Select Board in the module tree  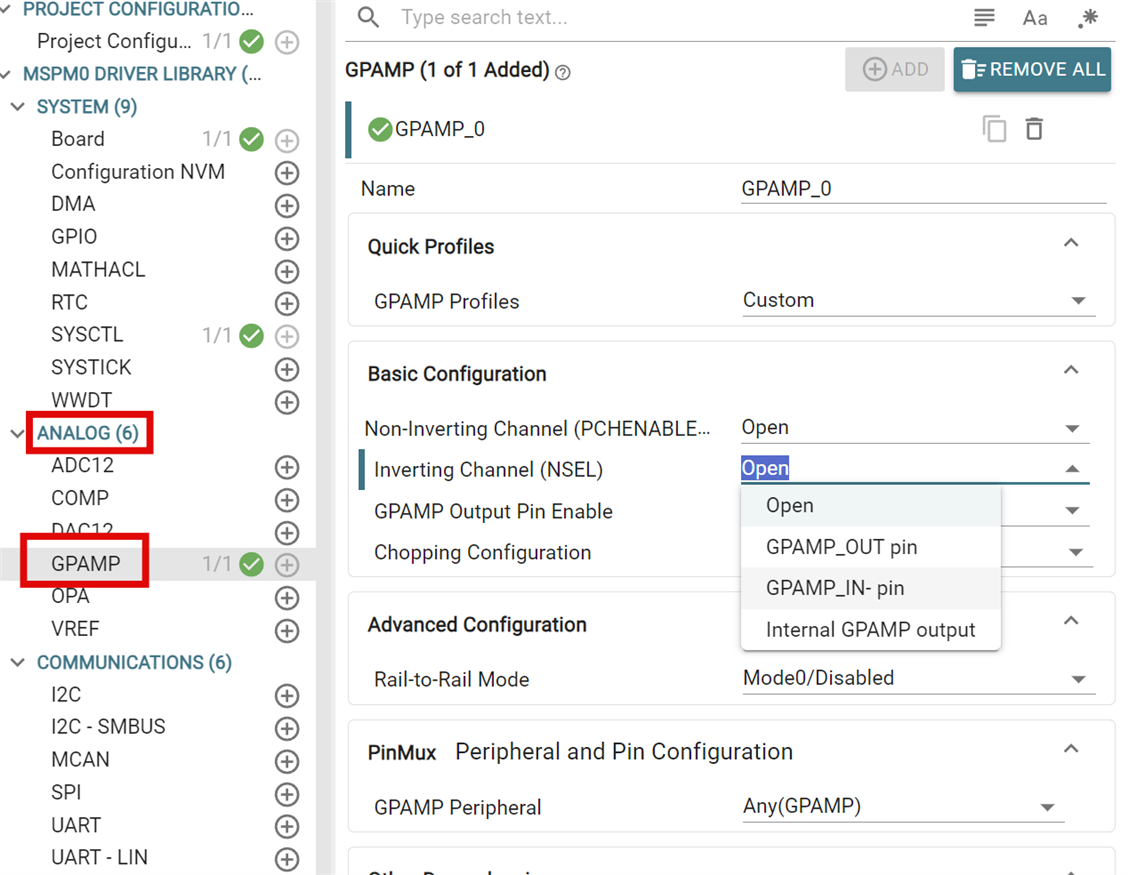(x=78, y=139)
